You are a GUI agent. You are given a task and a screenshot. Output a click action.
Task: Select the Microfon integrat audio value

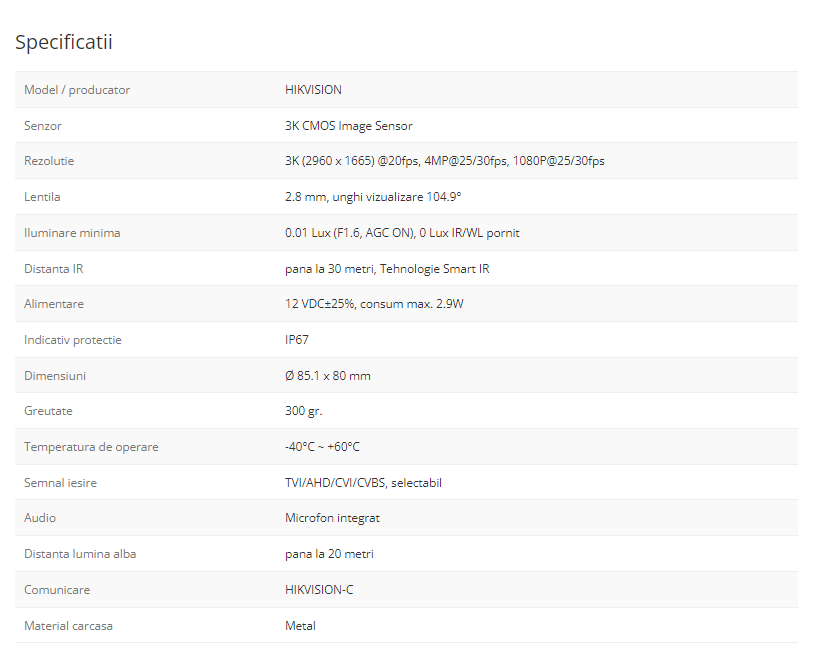pyautogui.click(x=332, y=518)
